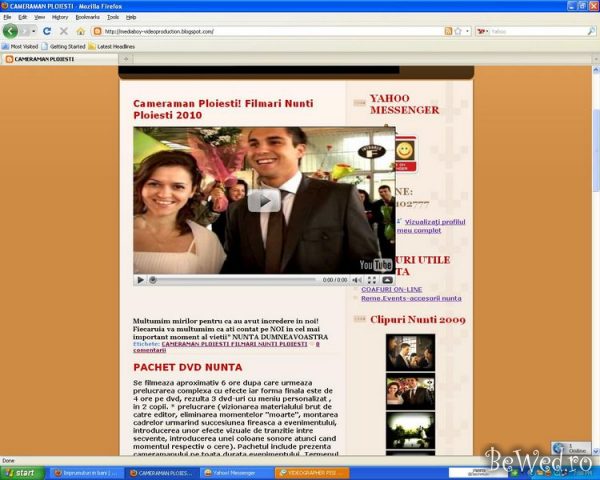Image resolution: width=600 pixels, height=480 pixels.
Task: Open the History menu
Action: point(60,17)
